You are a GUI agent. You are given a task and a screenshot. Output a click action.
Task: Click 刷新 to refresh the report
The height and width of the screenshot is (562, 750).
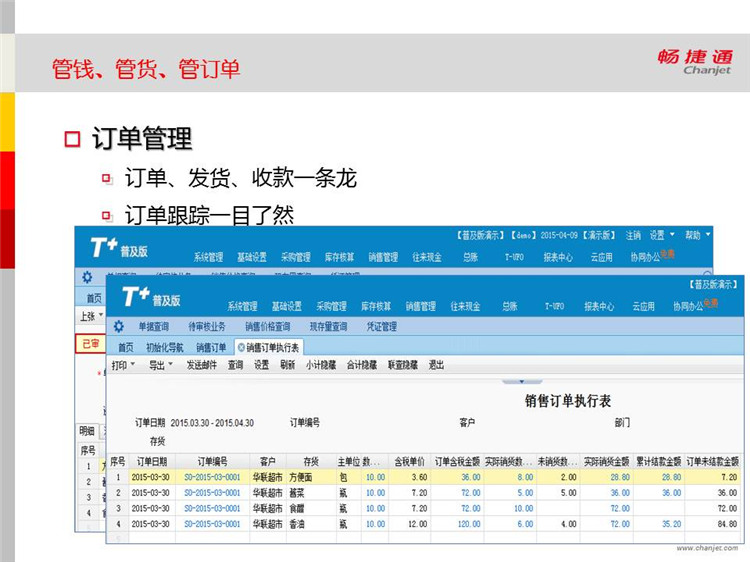point(287,365)
